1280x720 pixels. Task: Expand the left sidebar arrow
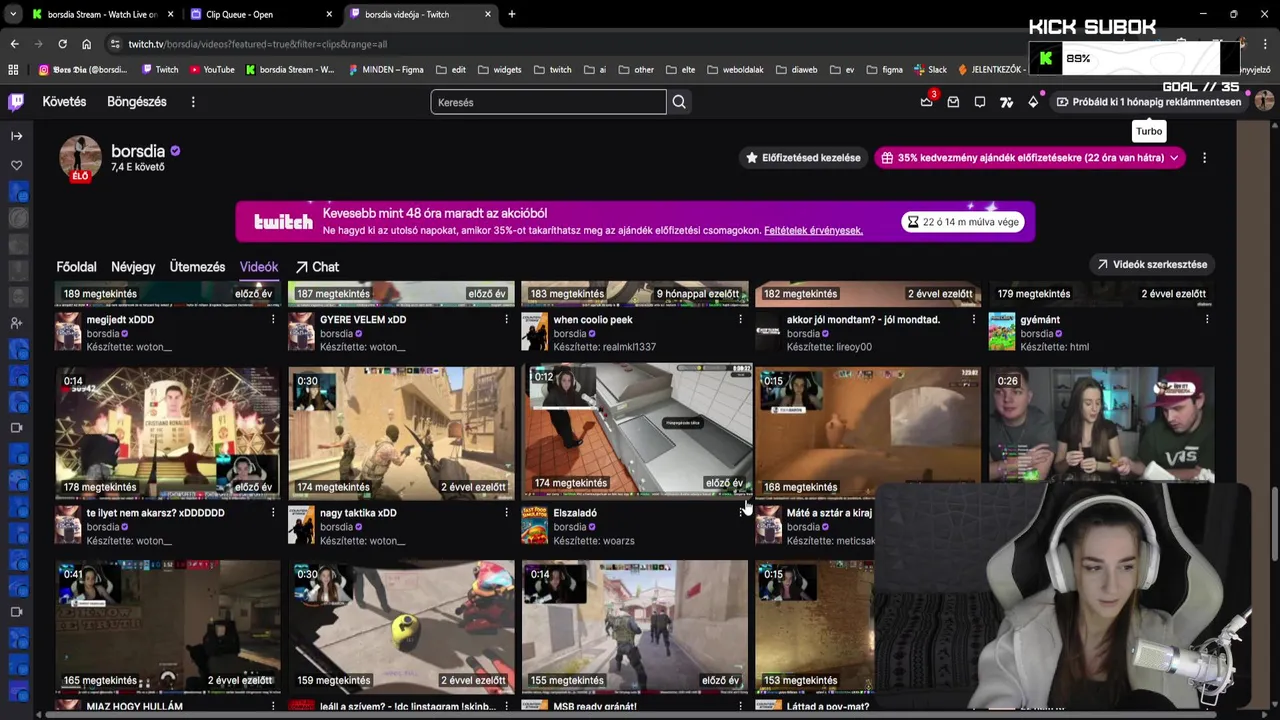[x=17, y=136]
